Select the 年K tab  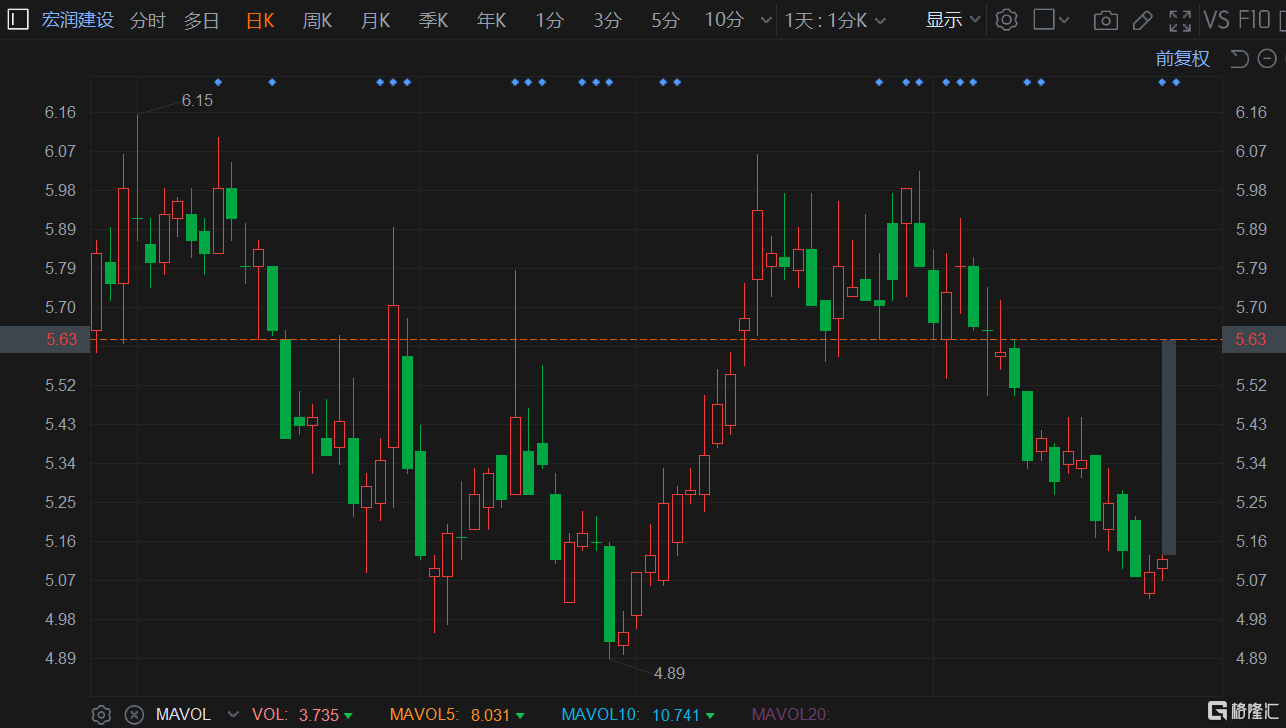point(491,20)
